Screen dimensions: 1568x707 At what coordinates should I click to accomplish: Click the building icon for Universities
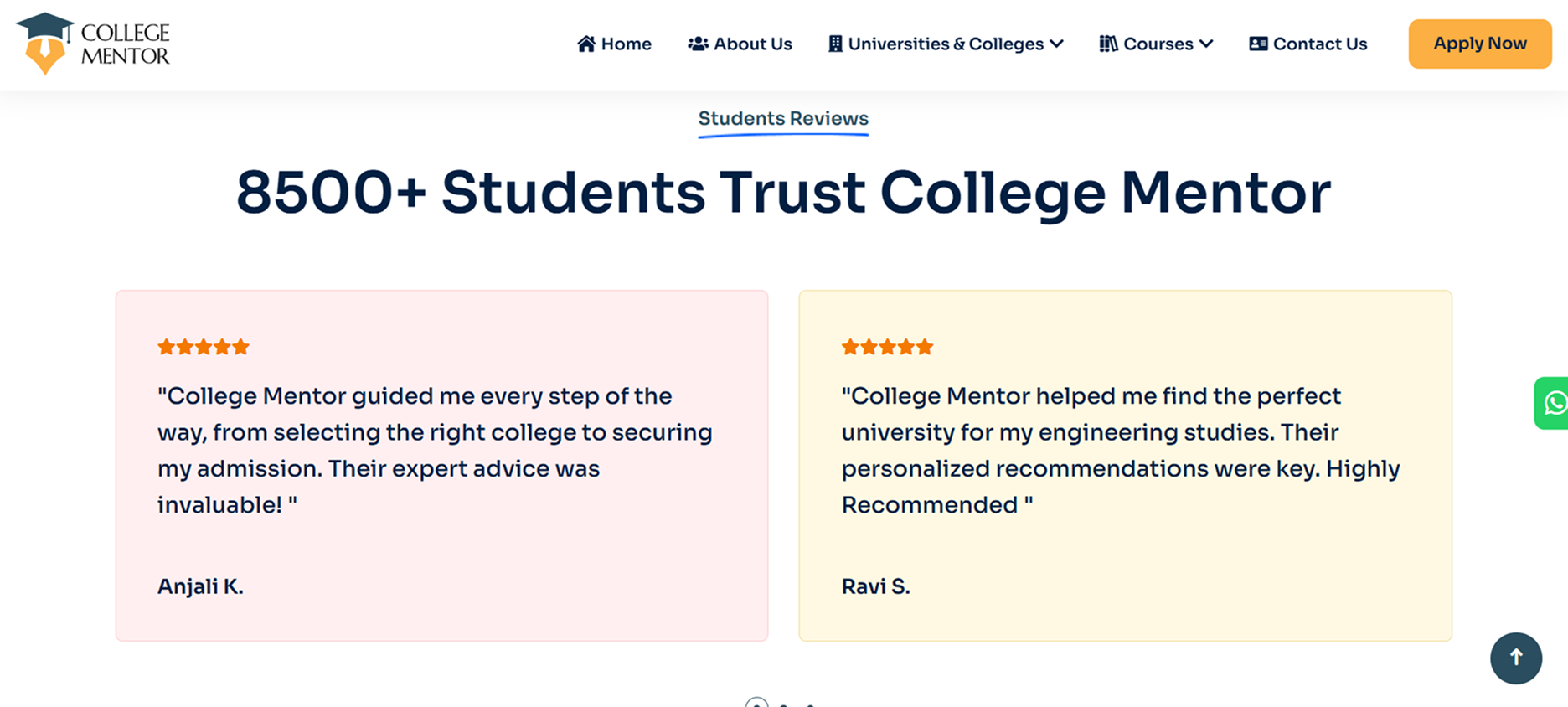coord(835,44)
